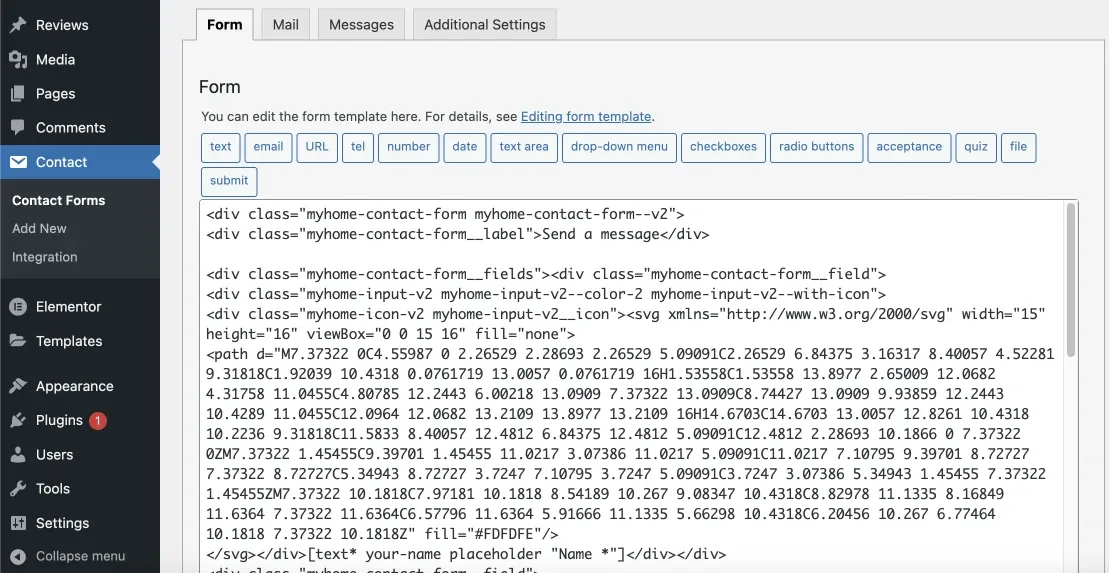Insert an acceptance form tag
Viewport: 1109px width, 573px height.
tap(909, 147)
